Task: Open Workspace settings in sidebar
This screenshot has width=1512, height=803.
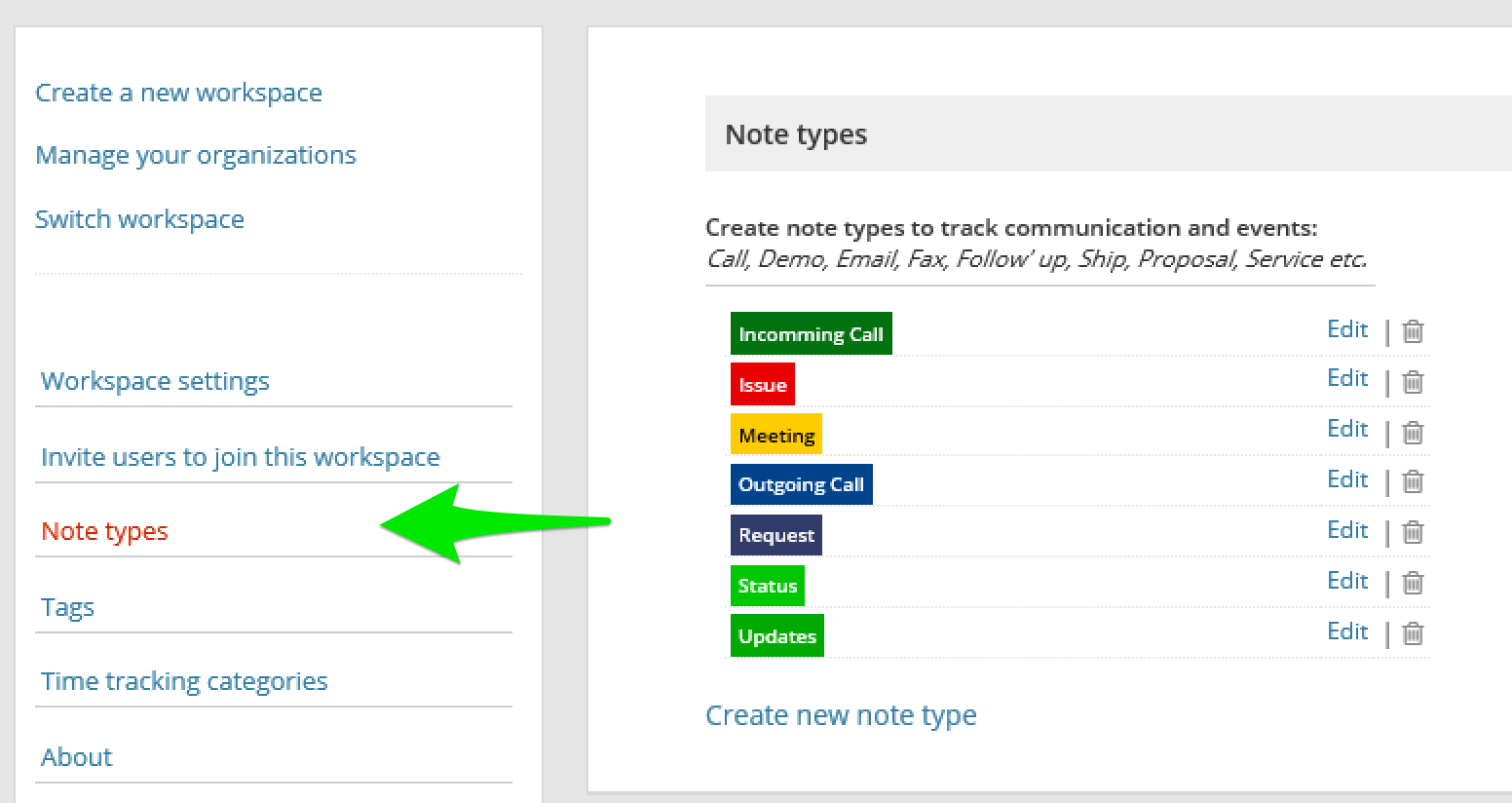Action: point(155,381)
